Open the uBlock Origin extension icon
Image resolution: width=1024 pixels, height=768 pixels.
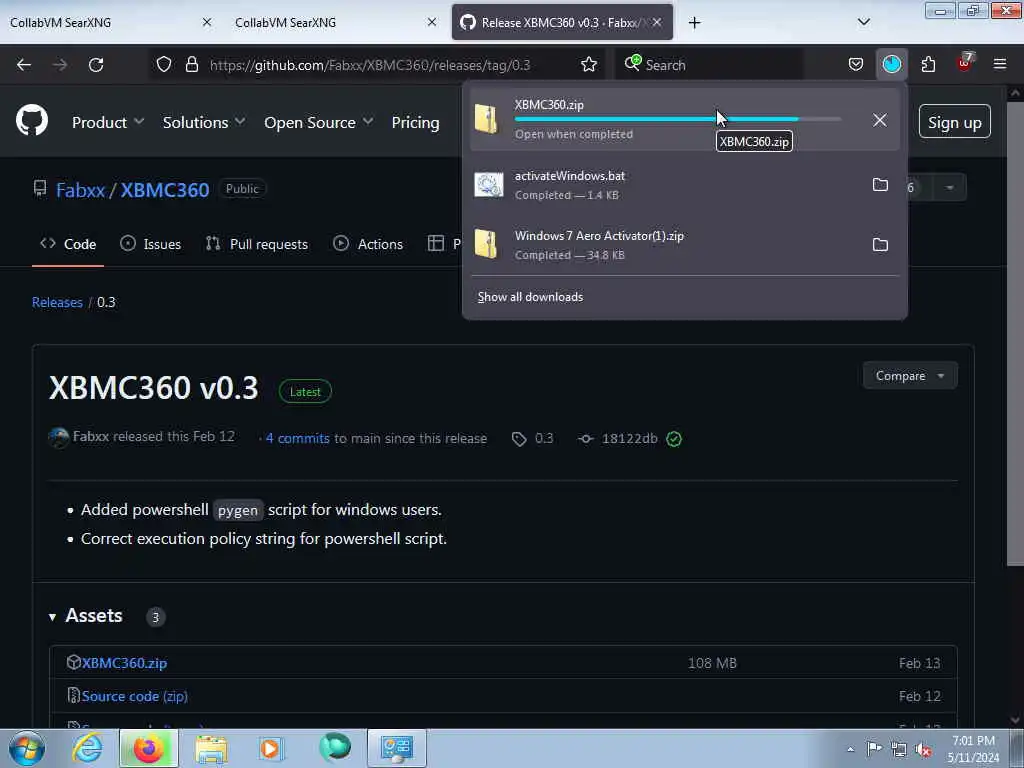coord(965,63)
